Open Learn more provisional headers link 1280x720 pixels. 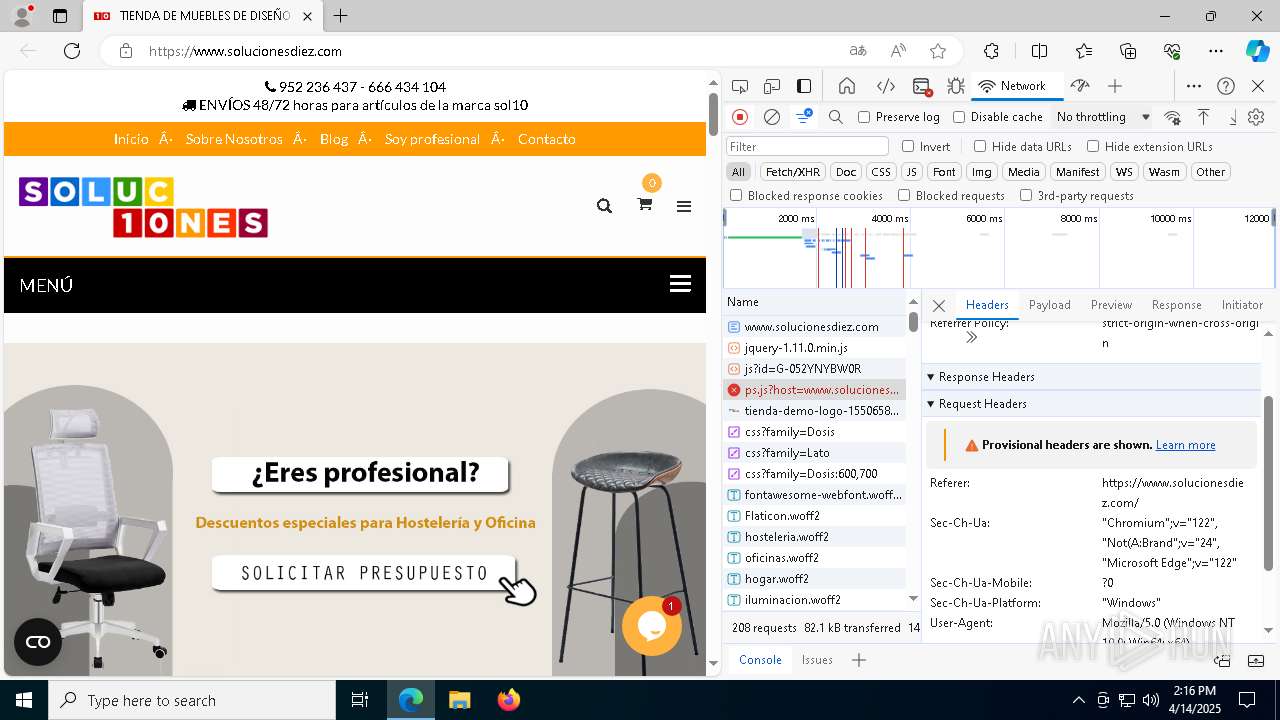pyautogui.click(x=1185, y=445)
